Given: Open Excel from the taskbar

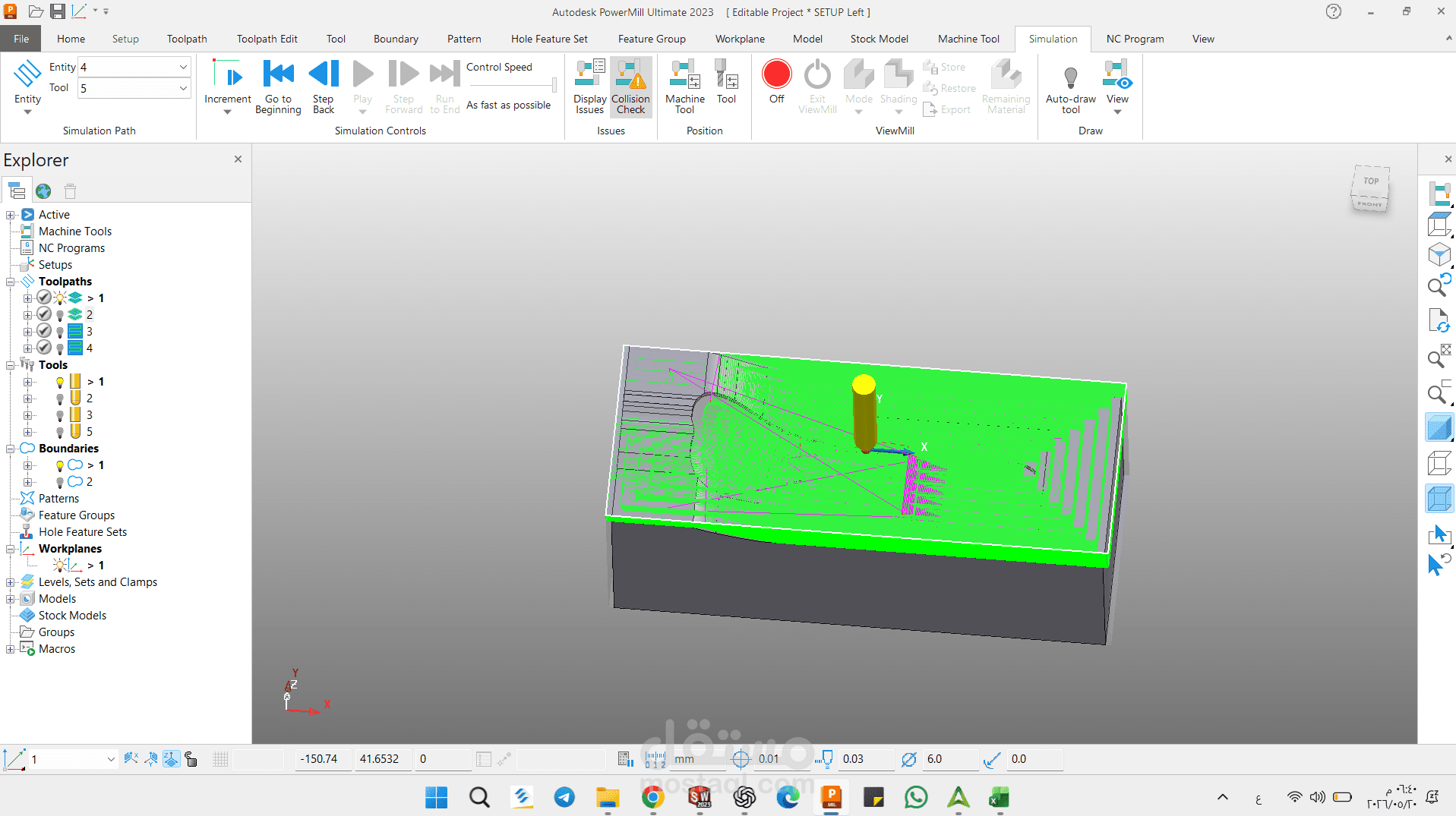Looking at the screenshot, I should click(x=999, y=797).
